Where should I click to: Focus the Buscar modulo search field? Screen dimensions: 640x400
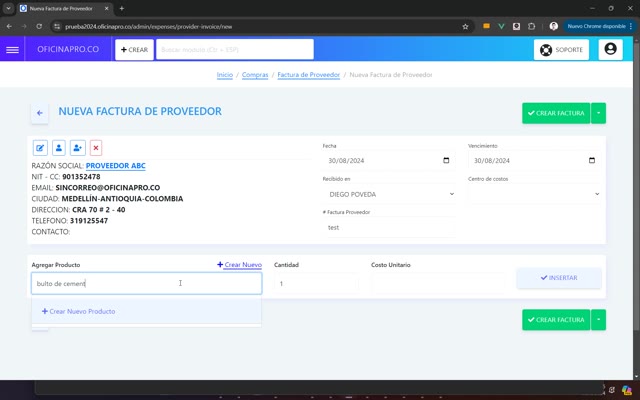[x=235, y=49]
